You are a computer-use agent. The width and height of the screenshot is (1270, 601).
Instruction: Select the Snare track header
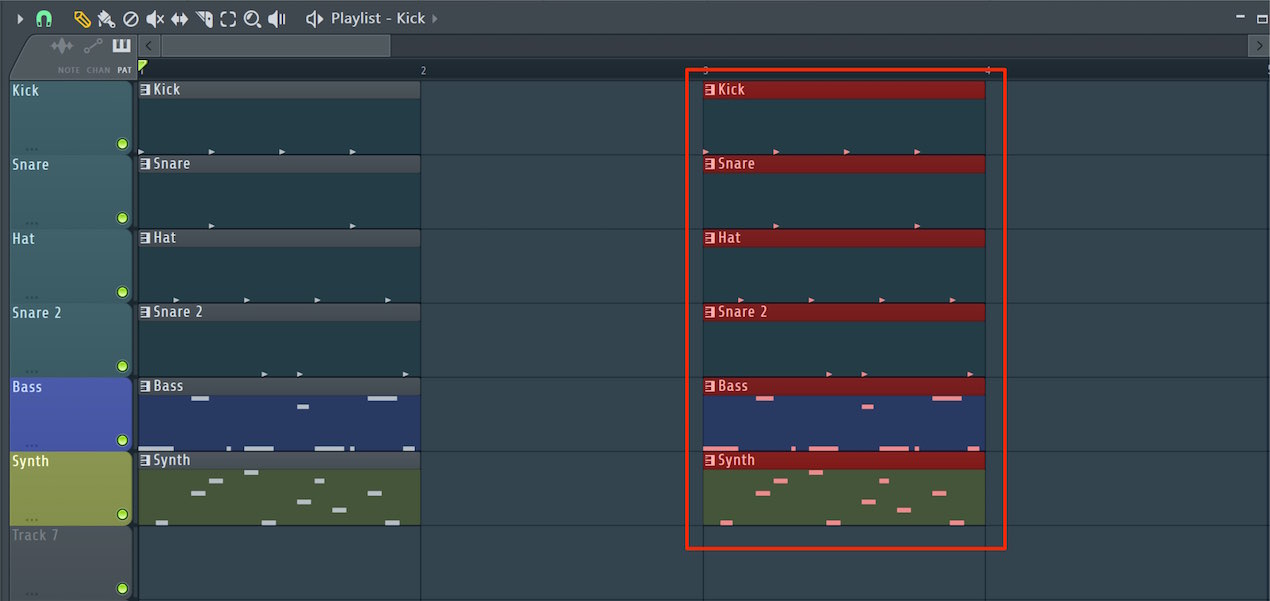(71, 191)
